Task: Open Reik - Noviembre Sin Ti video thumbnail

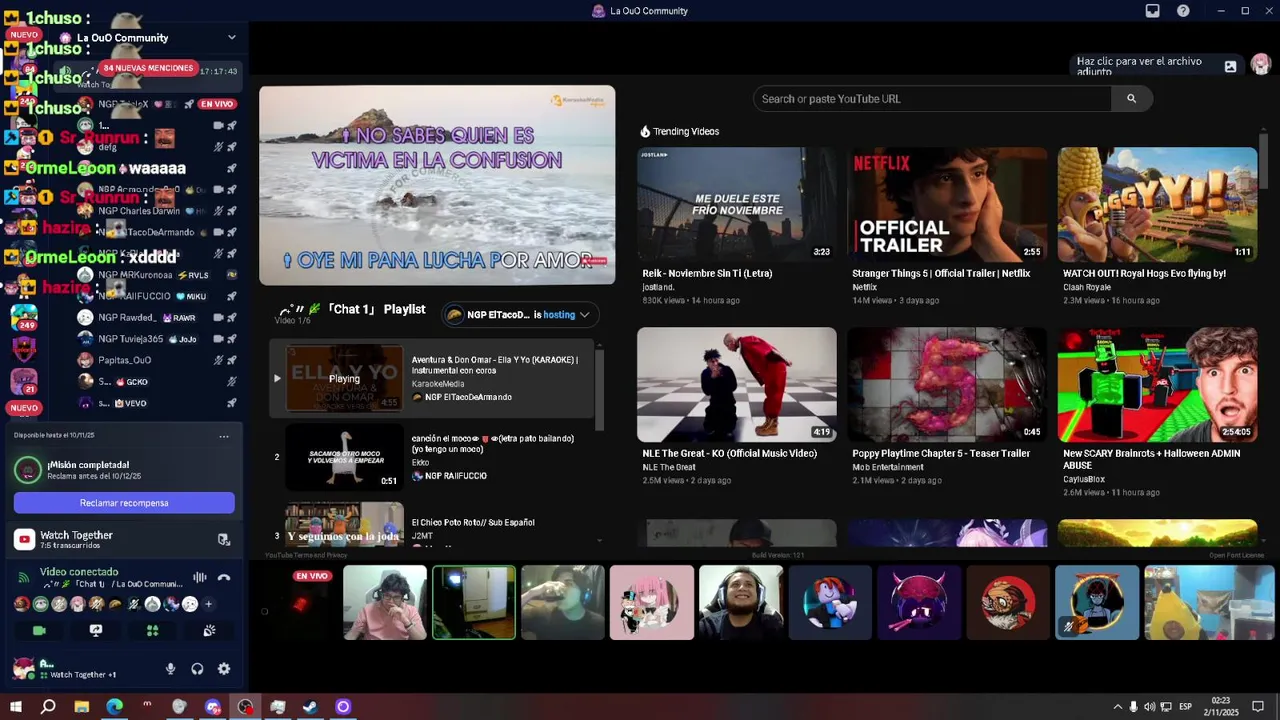Action: pos(737,204)
